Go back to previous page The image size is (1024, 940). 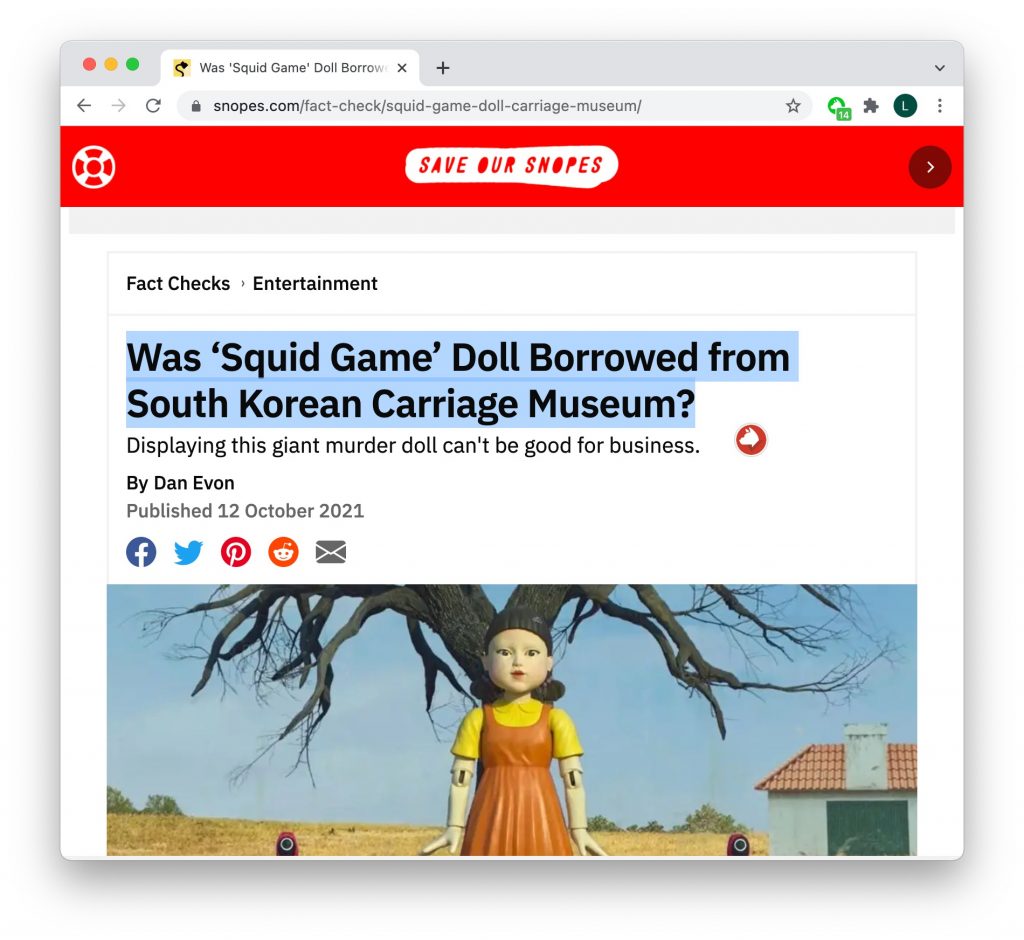point(84,106)
